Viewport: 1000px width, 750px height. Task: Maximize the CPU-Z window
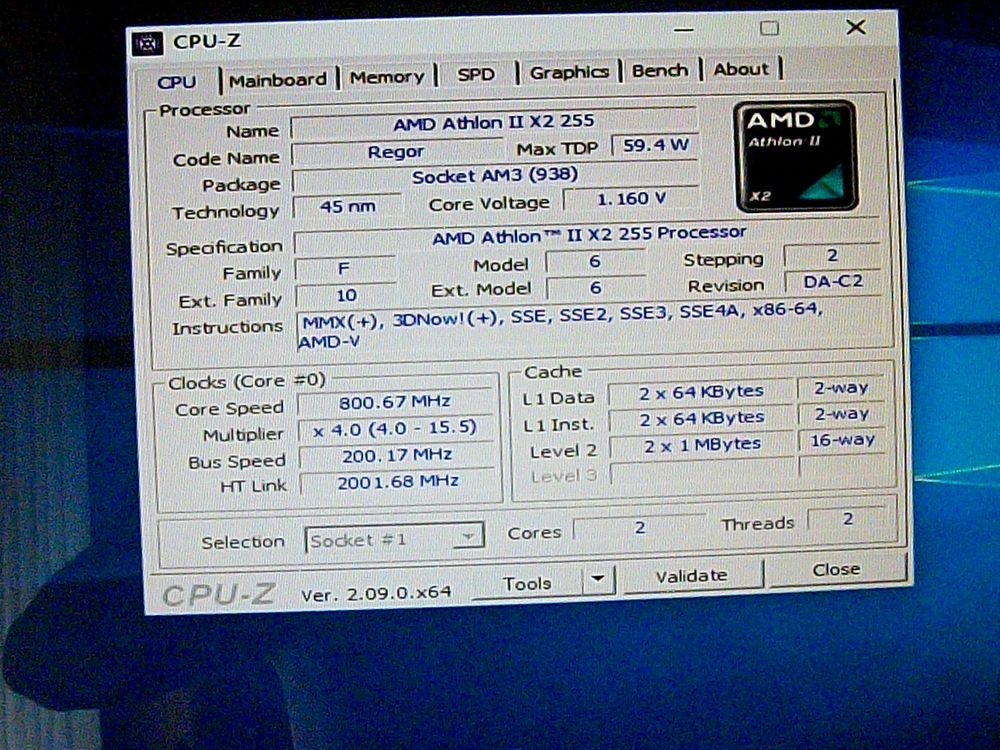pos(770,28)
